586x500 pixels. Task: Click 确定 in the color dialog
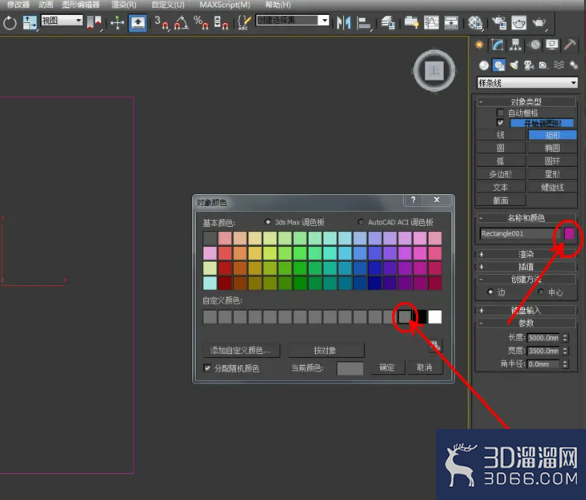[x=387, y=367]
